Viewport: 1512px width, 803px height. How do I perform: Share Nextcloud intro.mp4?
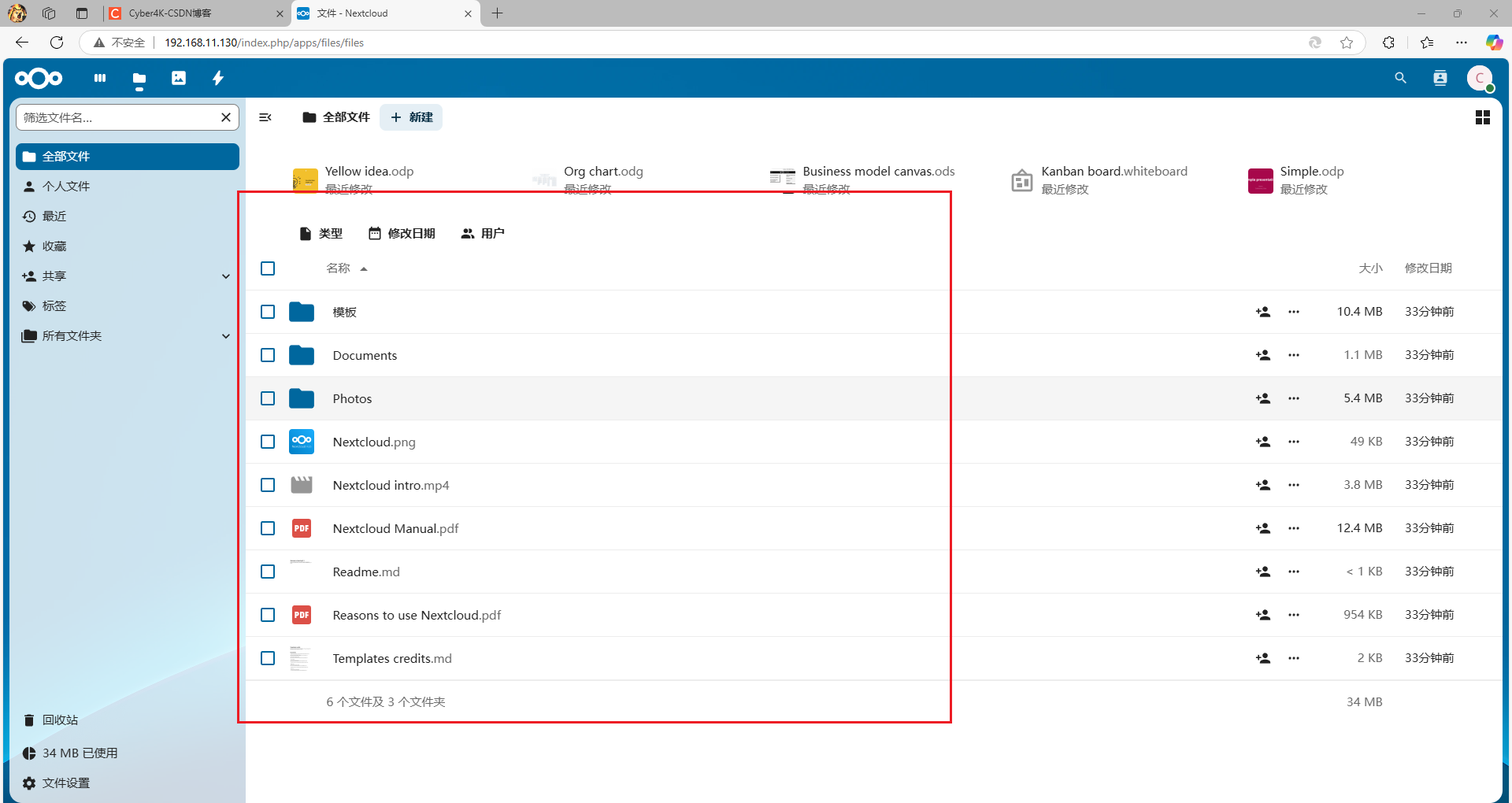[1263, 485]
